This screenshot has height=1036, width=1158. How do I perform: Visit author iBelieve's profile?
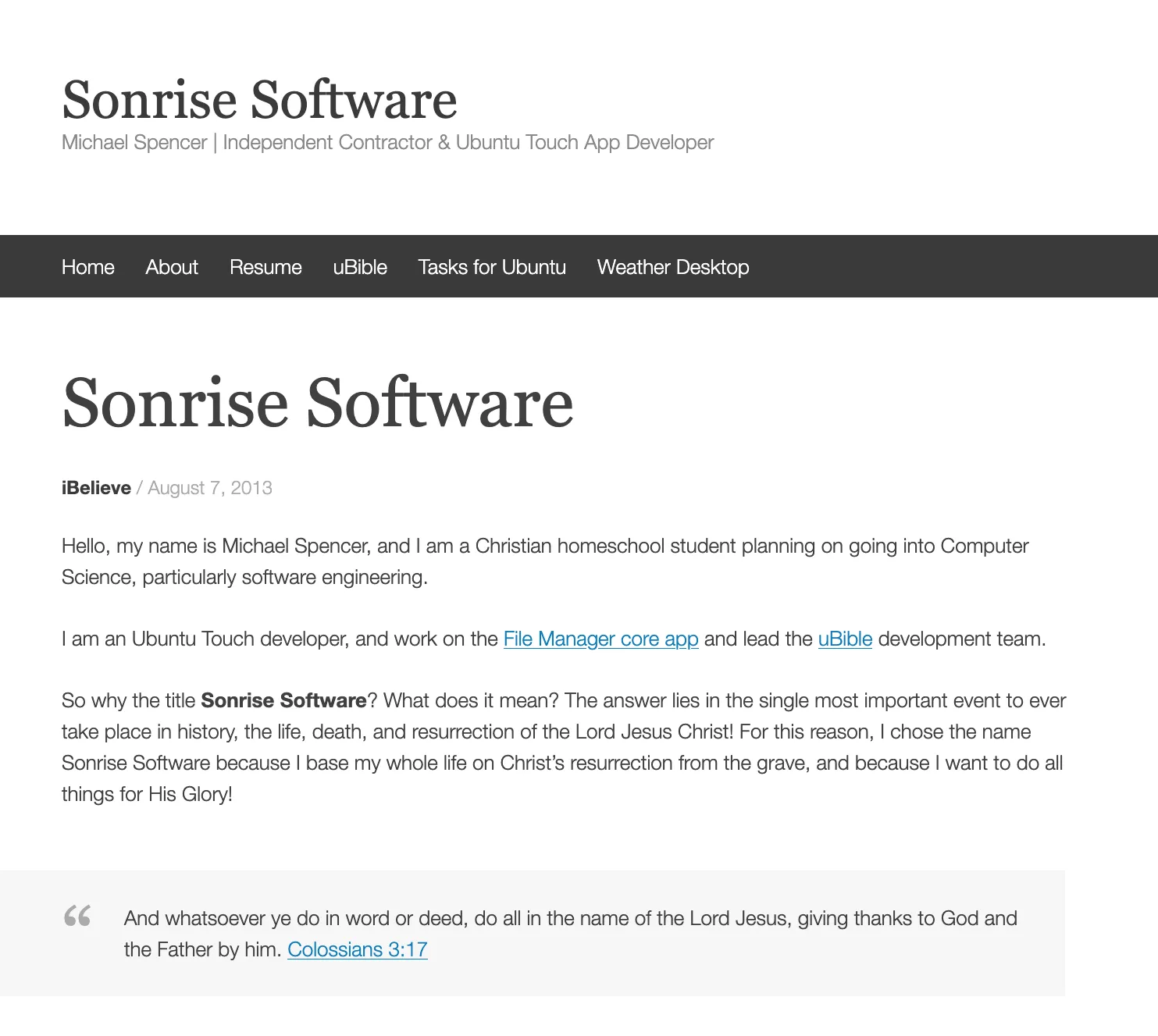coord(96,488)
